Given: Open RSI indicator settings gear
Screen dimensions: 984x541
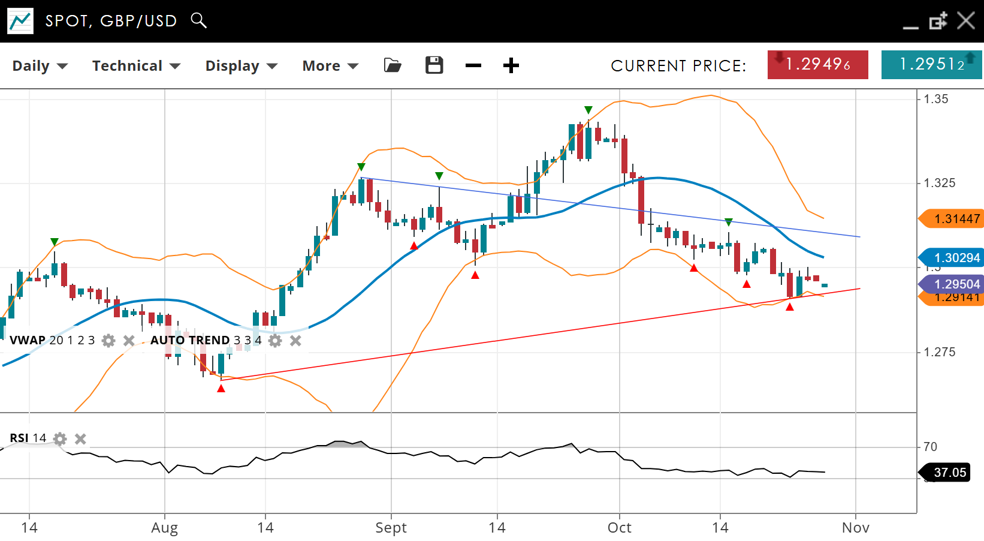Looking at the screenshot, I should point(60,439).
